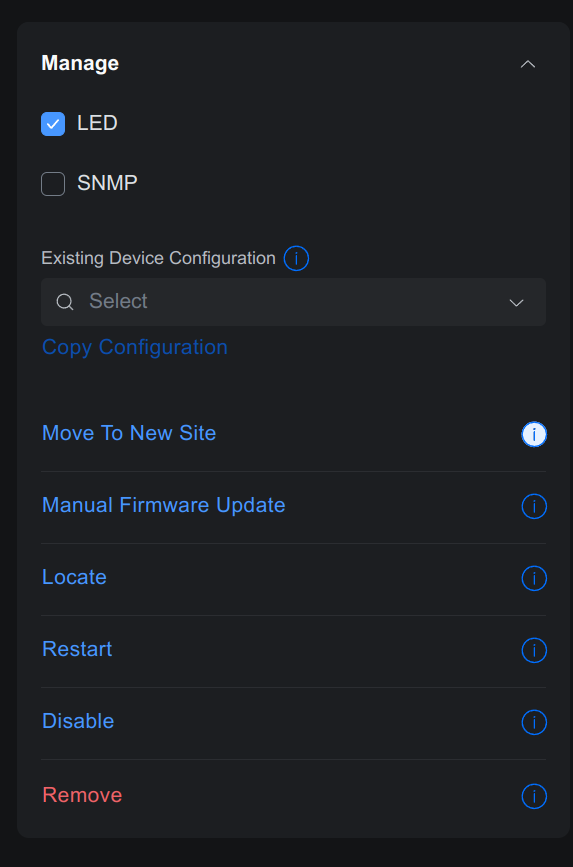The width and height of the screenshot is (573, 867).
Task: View info icon for Manual Firmware Update
Action: click(534, 506)
